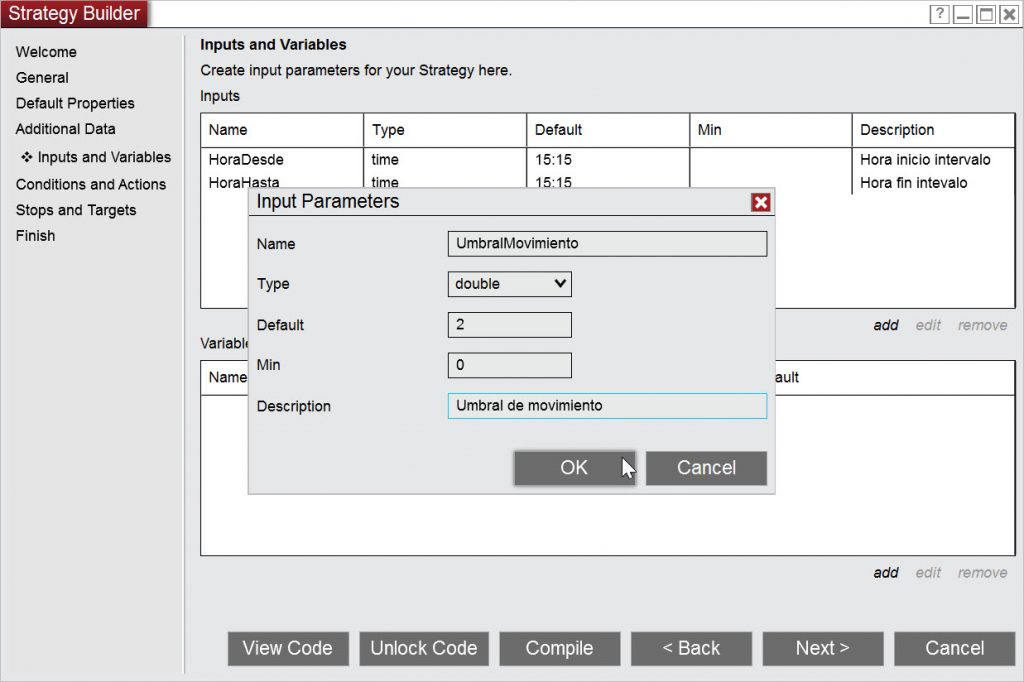The width and height of the screenshot is (1024, 682).
Task: Open Conditions and Actions step
Action: 91,185
